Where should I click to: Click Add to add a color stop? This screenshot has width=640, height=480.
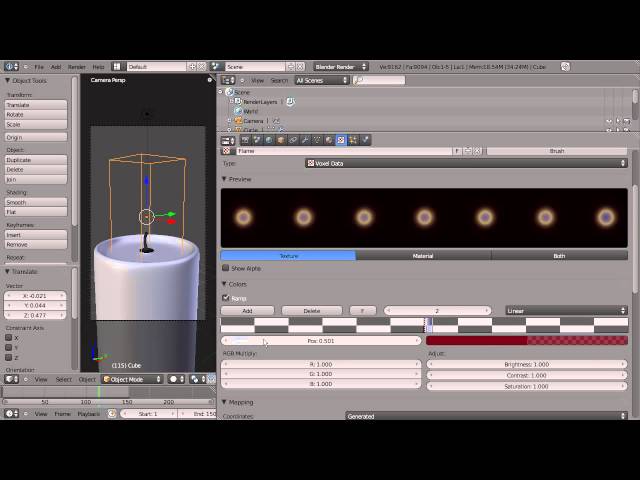click(247, 311)
